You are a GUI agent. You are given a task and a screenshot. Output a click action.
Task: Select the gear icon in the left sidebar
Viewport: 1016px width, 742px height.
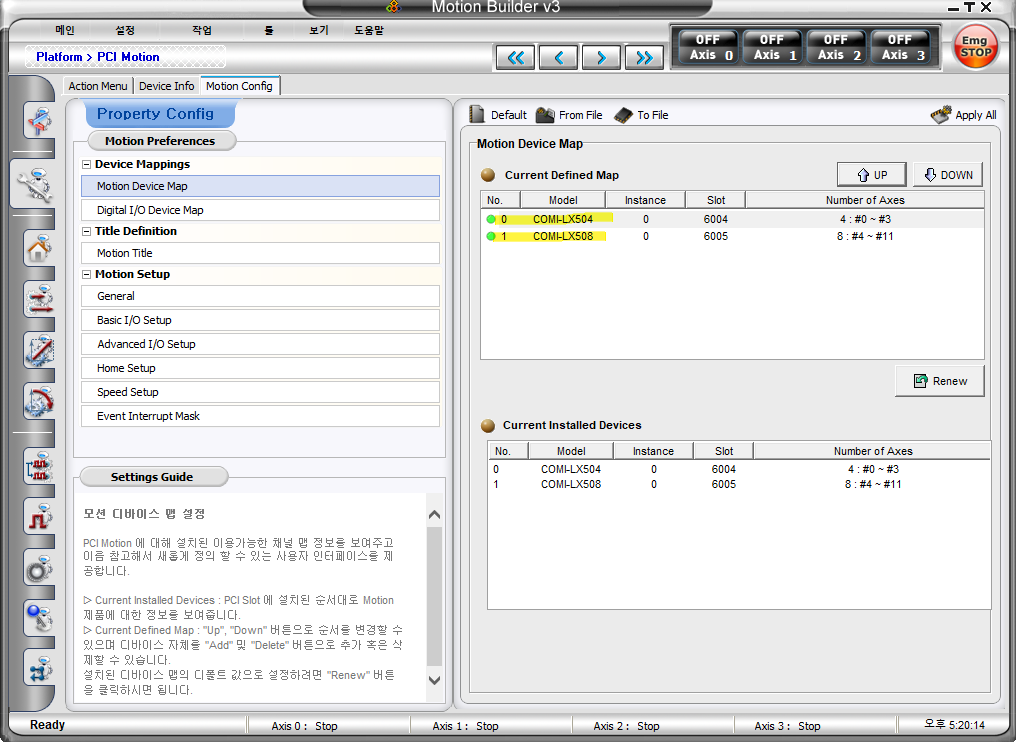pos(39,567)
